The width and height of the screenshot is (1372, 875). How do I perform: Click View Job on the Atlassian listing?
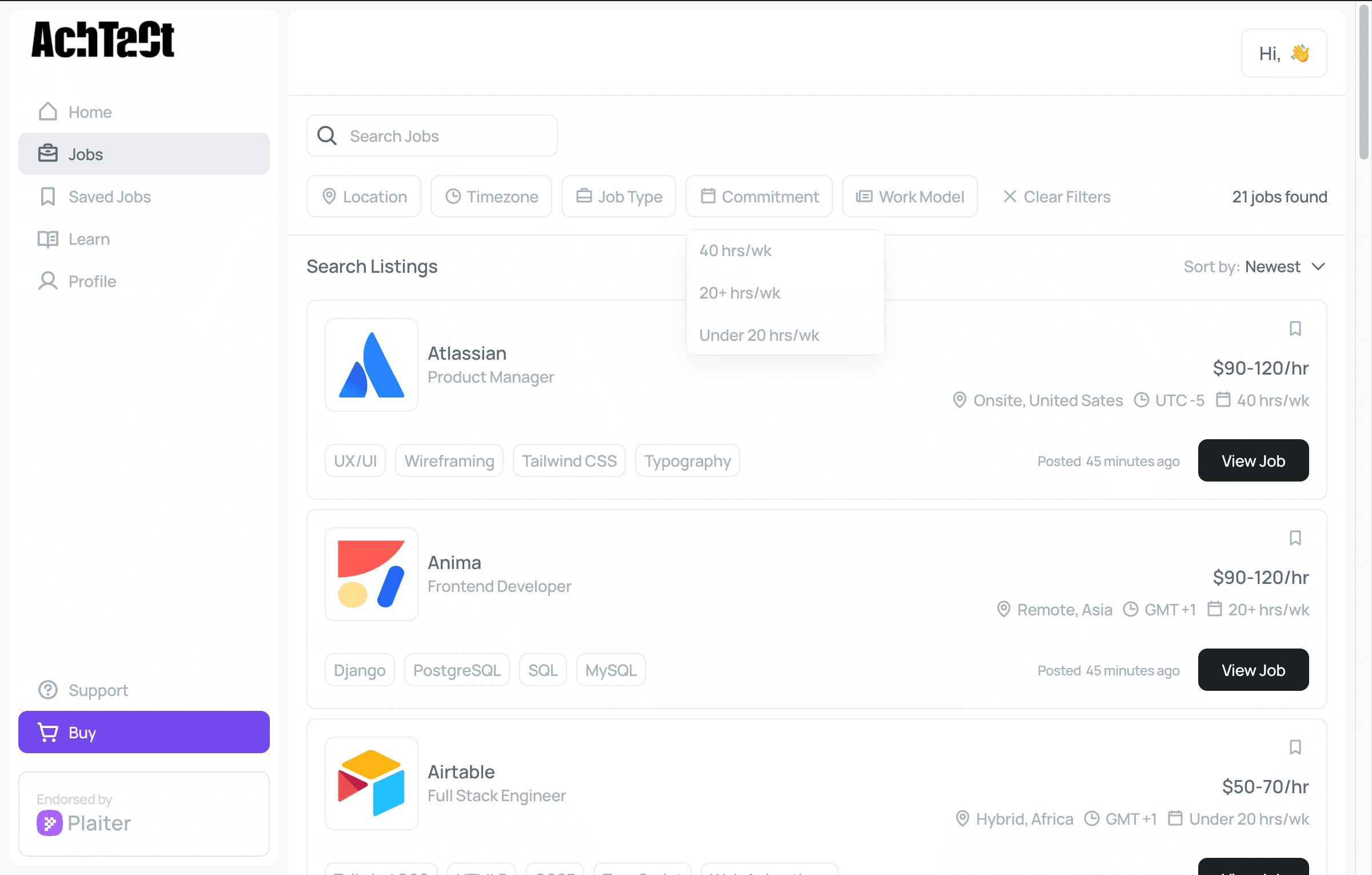[x=1253, y=460]
